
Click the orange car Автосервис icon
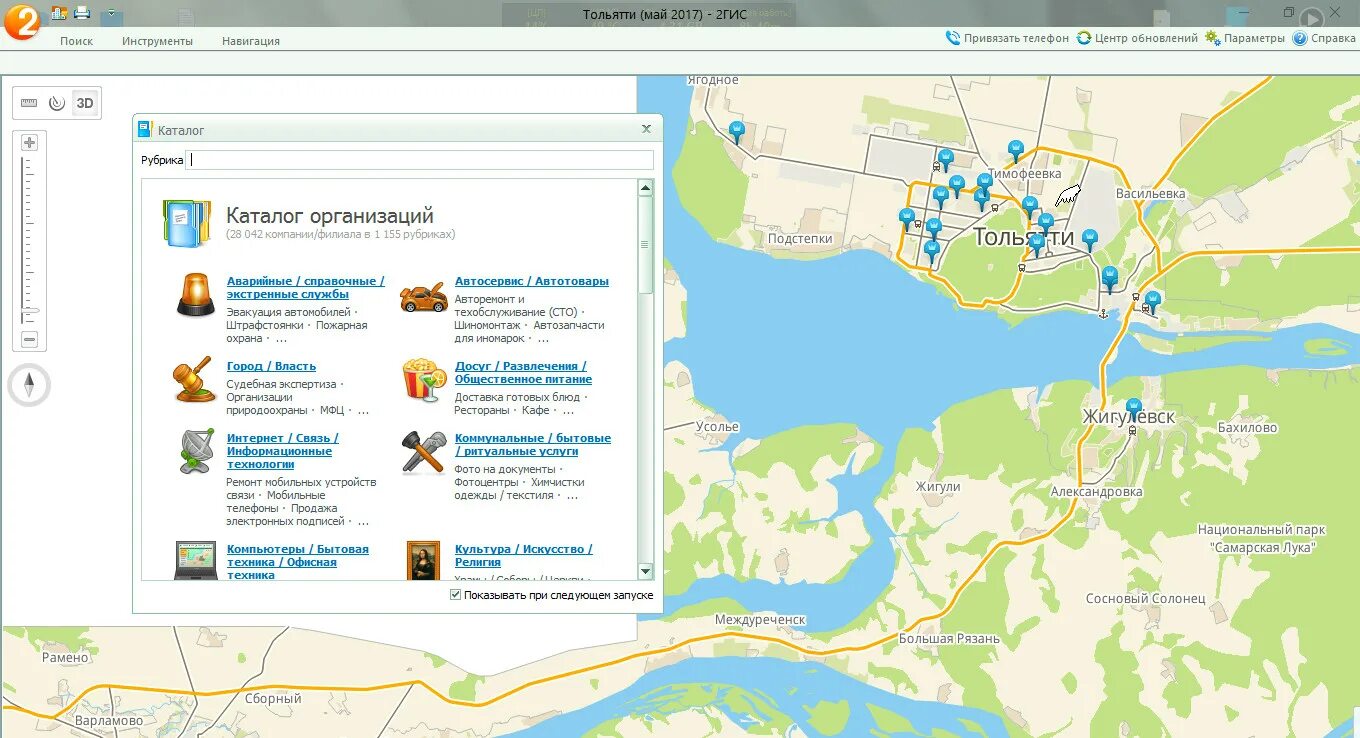click(x=423, y=297)
